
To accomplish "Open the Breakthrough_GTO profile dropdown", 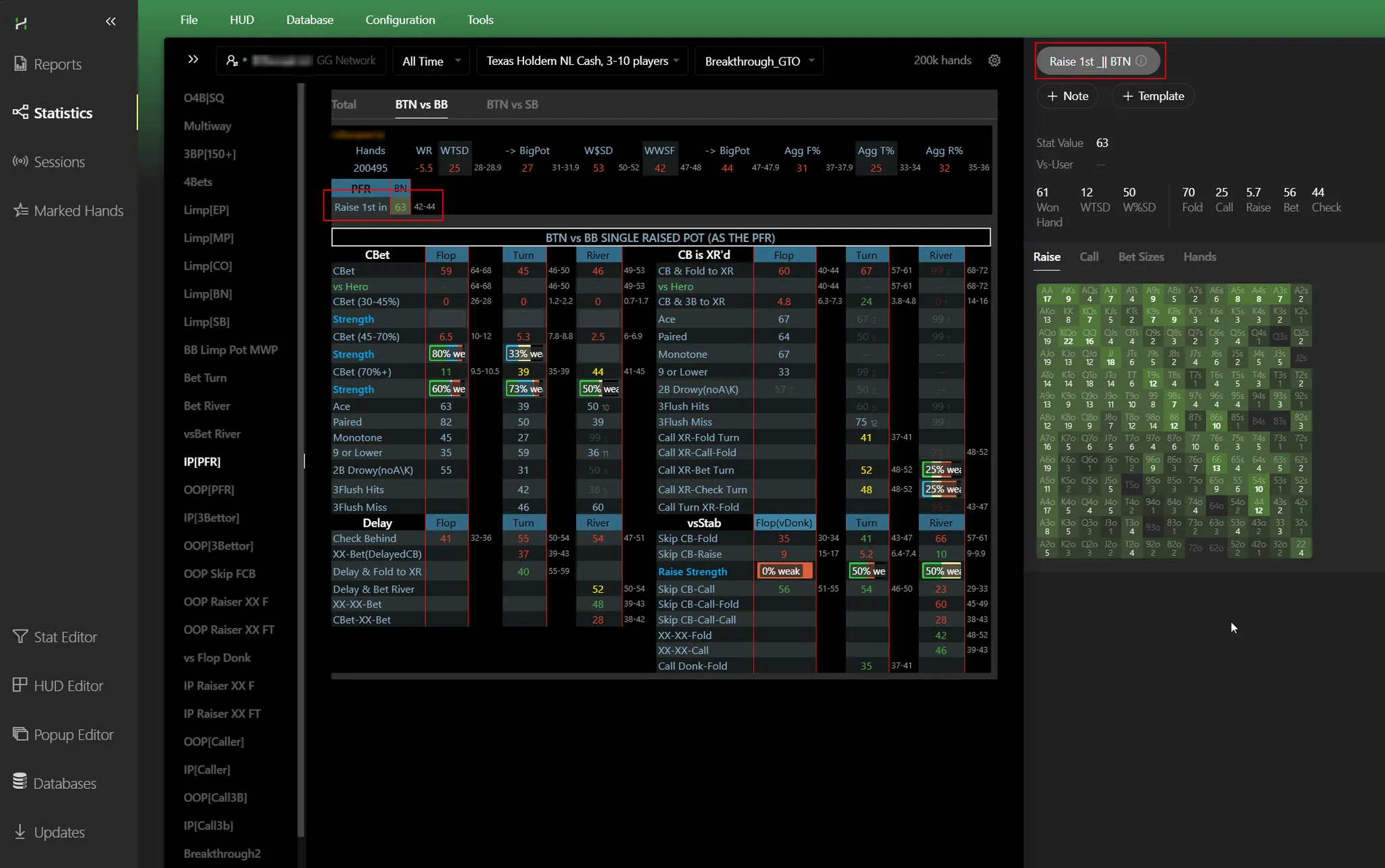I will point(759,61).
